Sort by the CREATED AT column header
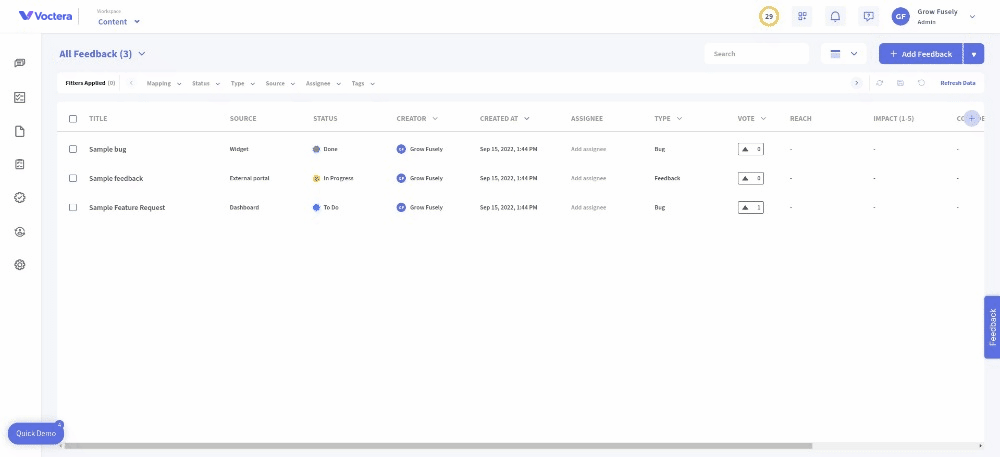 click(504, 119)
